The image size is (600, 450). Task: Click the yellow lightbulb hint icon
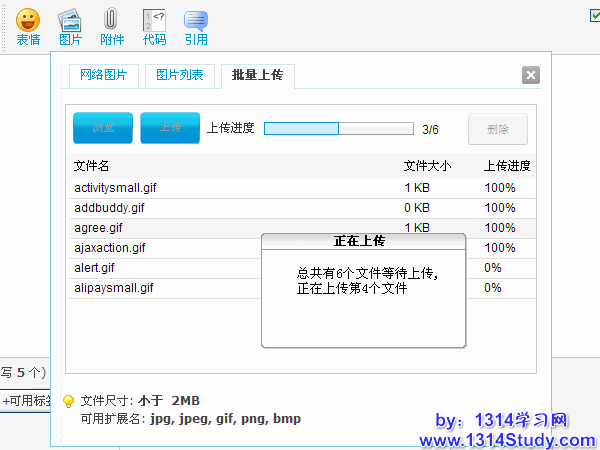[x=69, y=401]
